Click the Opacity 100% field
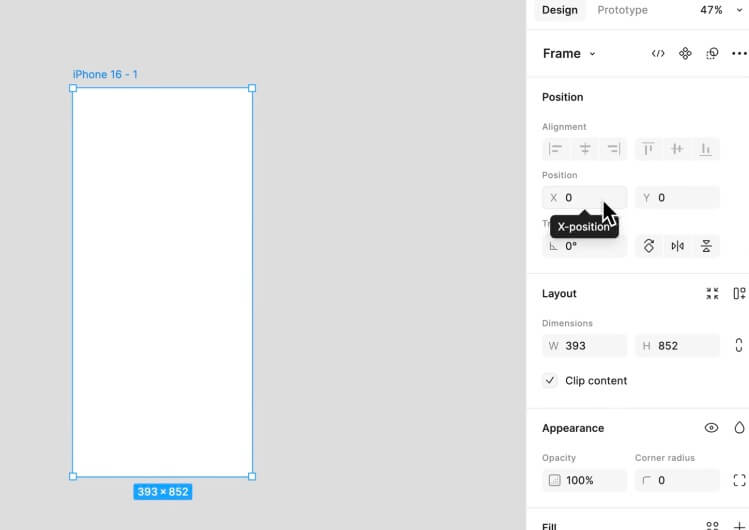The image size is (749, 530). (584, 481)
